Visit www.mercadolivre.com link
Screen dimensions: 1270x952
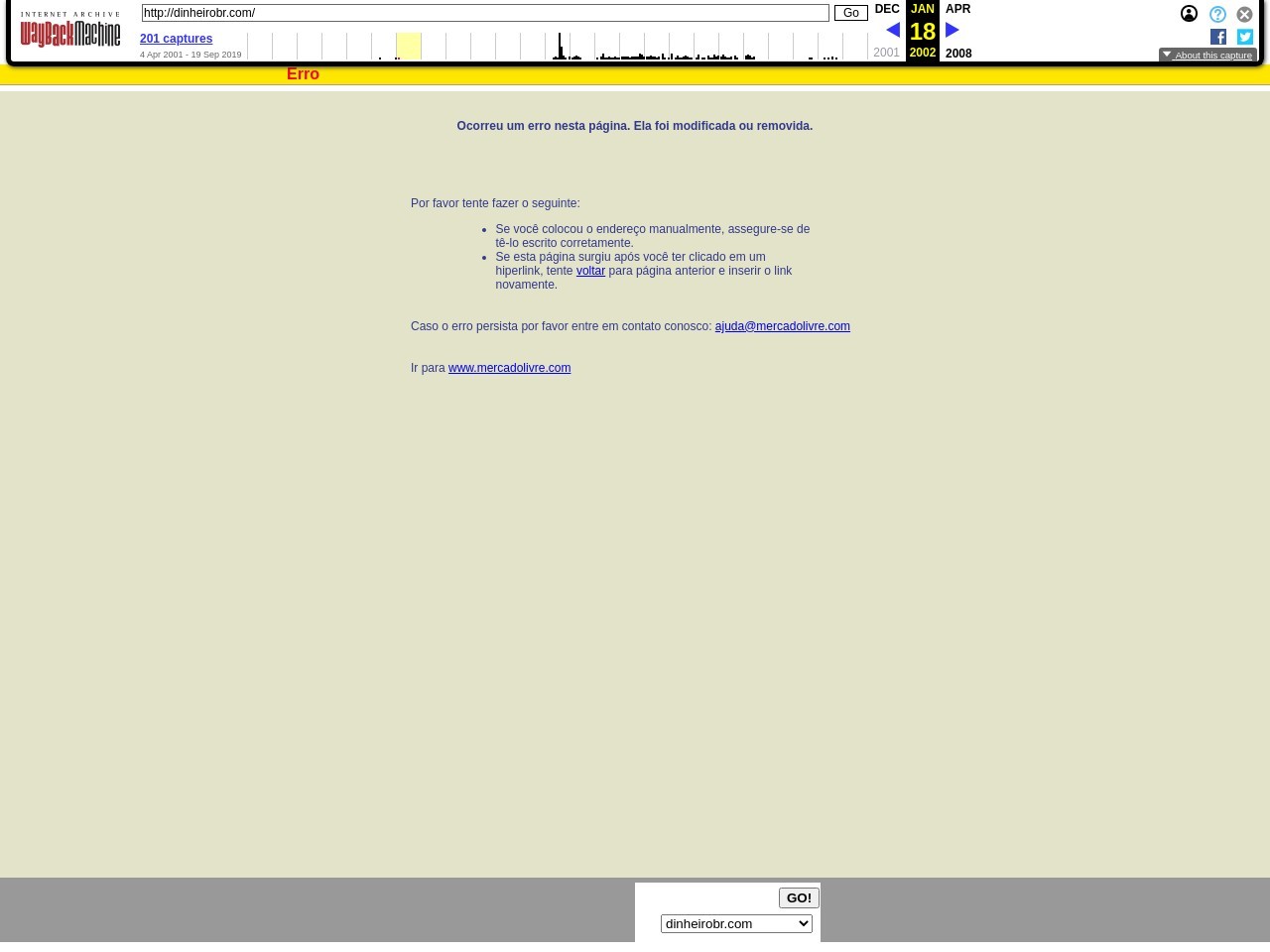[509, 368]
